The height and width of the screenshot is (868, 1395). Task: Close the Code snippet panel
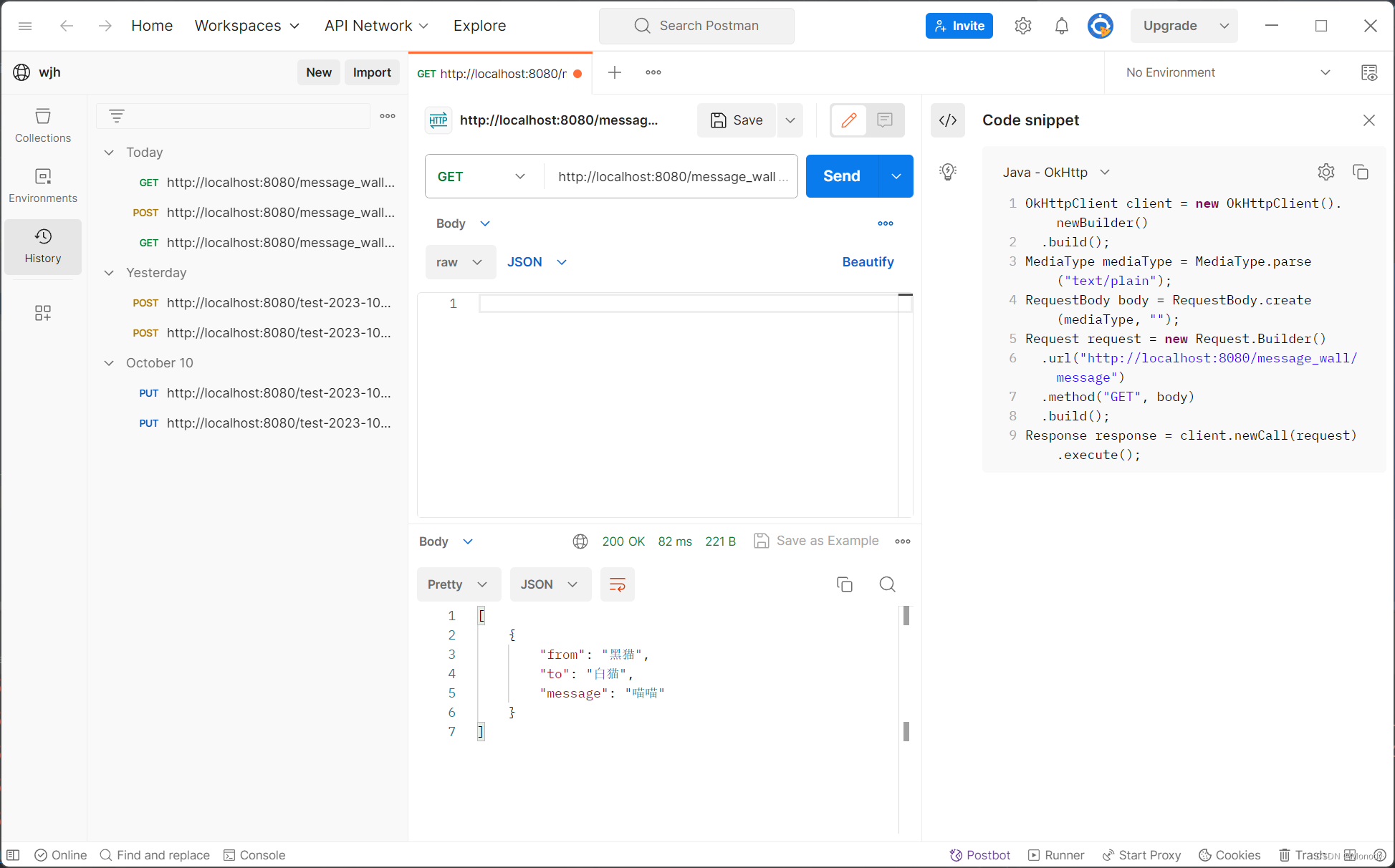coord(1369,120)
